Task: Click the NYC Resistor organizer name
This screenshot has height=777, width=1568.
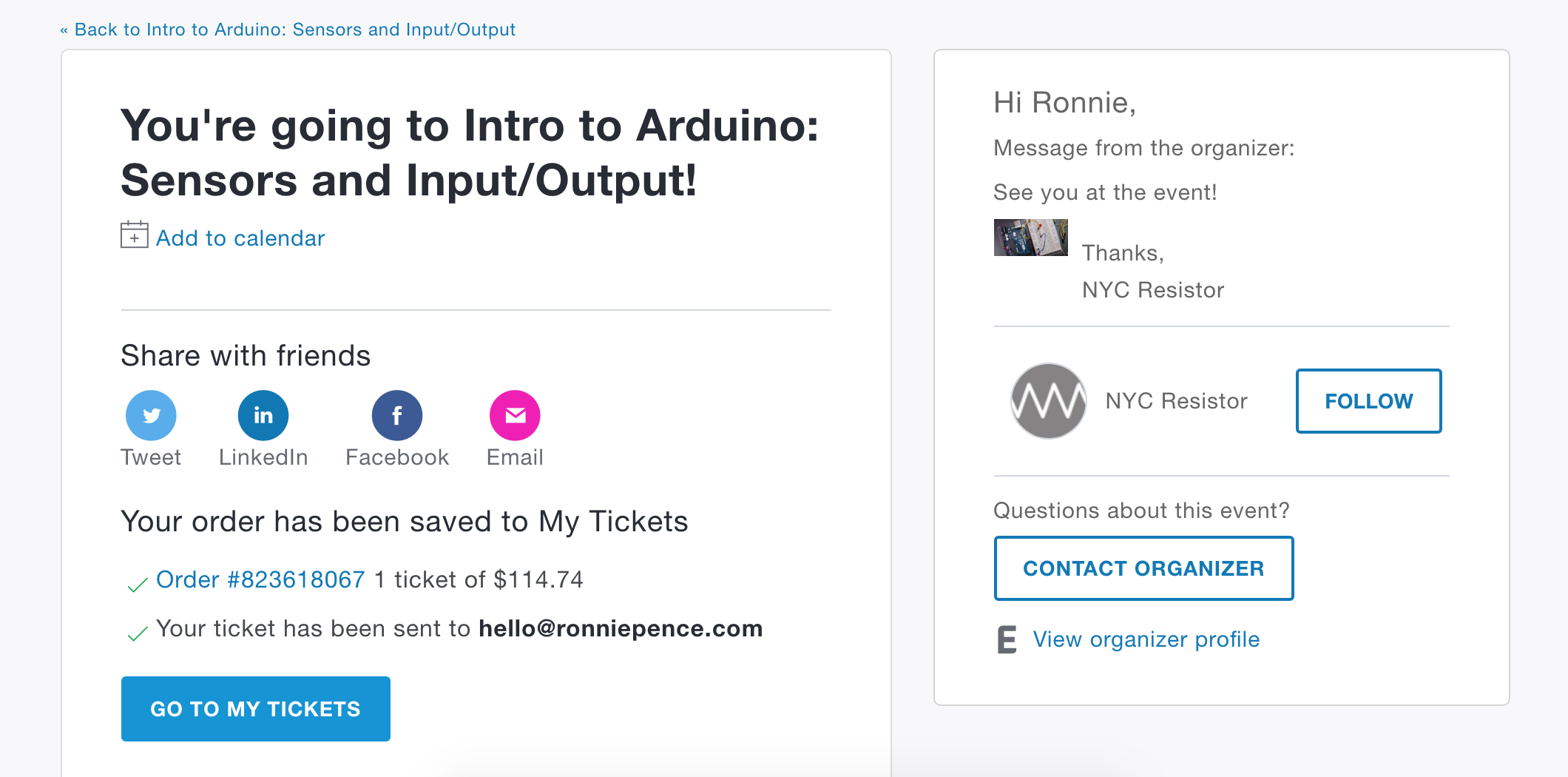Action: (1176, 401)
